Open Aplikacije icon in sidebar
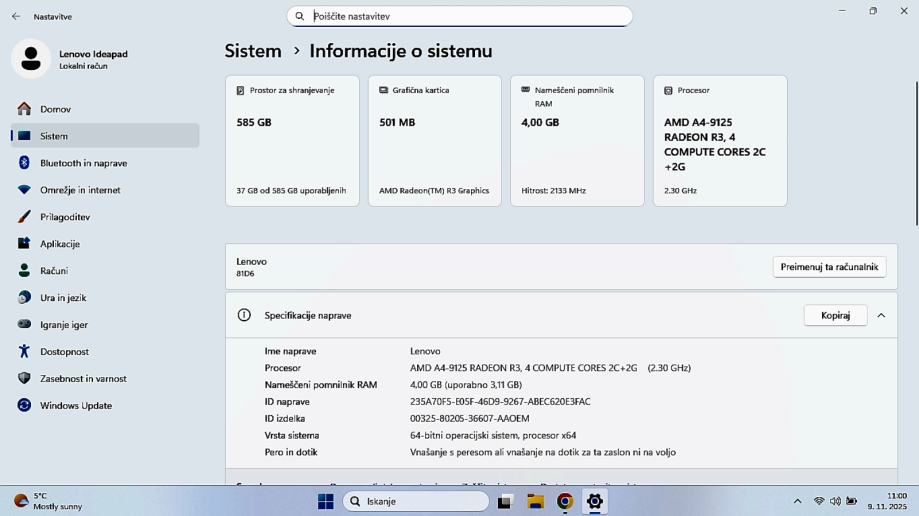919x516 pixels. 24,243
